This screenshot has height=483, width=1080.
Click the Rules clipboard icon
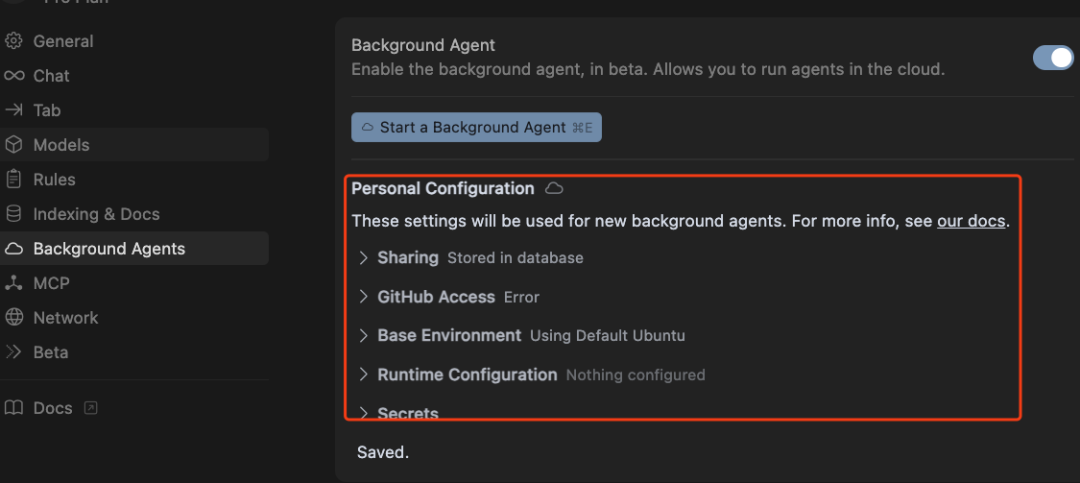[x=14, y=179]
